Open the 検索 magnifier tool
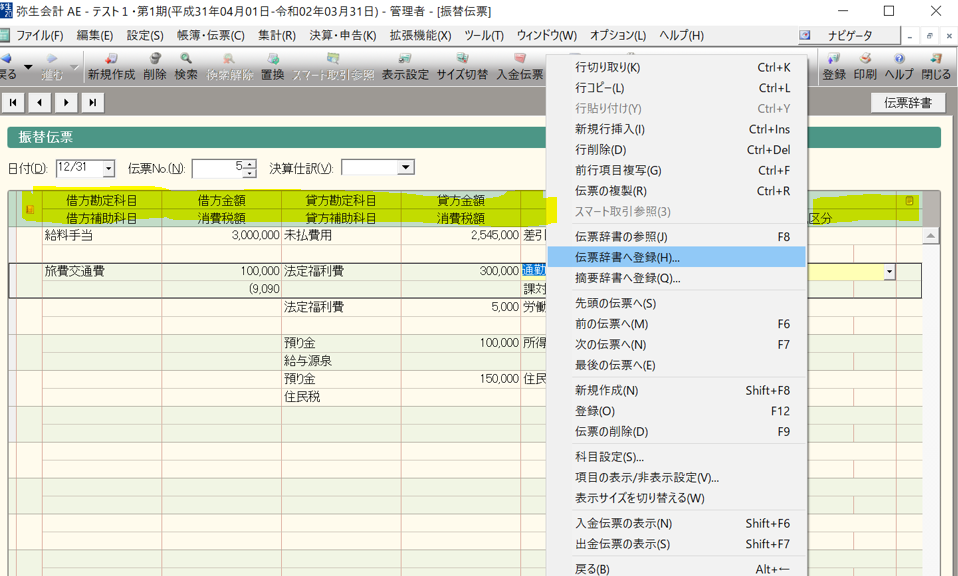This screenshot has height=576, width=958. (x=186, y=67)
